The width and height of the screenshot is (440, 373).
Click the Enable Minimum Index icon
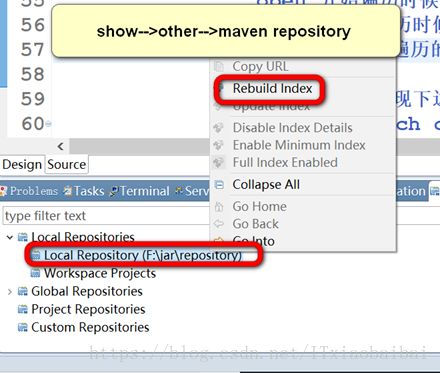click(x=218, y=145)
